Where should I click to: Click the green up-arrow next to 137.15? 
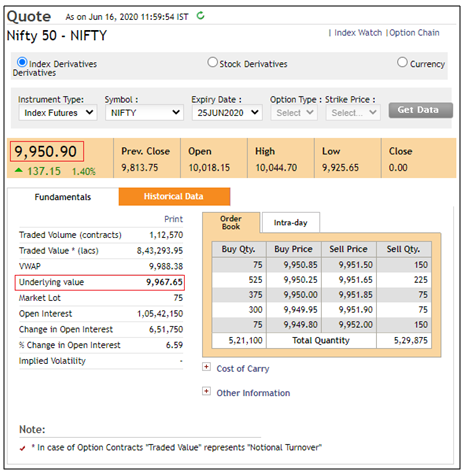pos(19,170)
